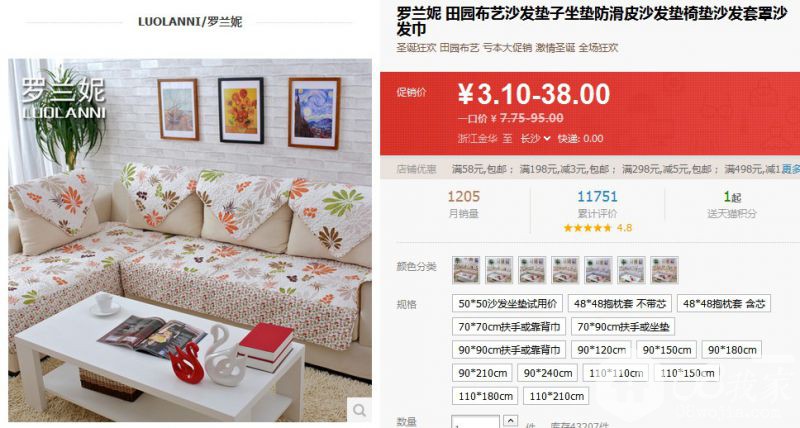Screen dimensions: 800x428
Task: Select 50*50沙发坐垫试用价 size option
Action: (x=507, y=304)
